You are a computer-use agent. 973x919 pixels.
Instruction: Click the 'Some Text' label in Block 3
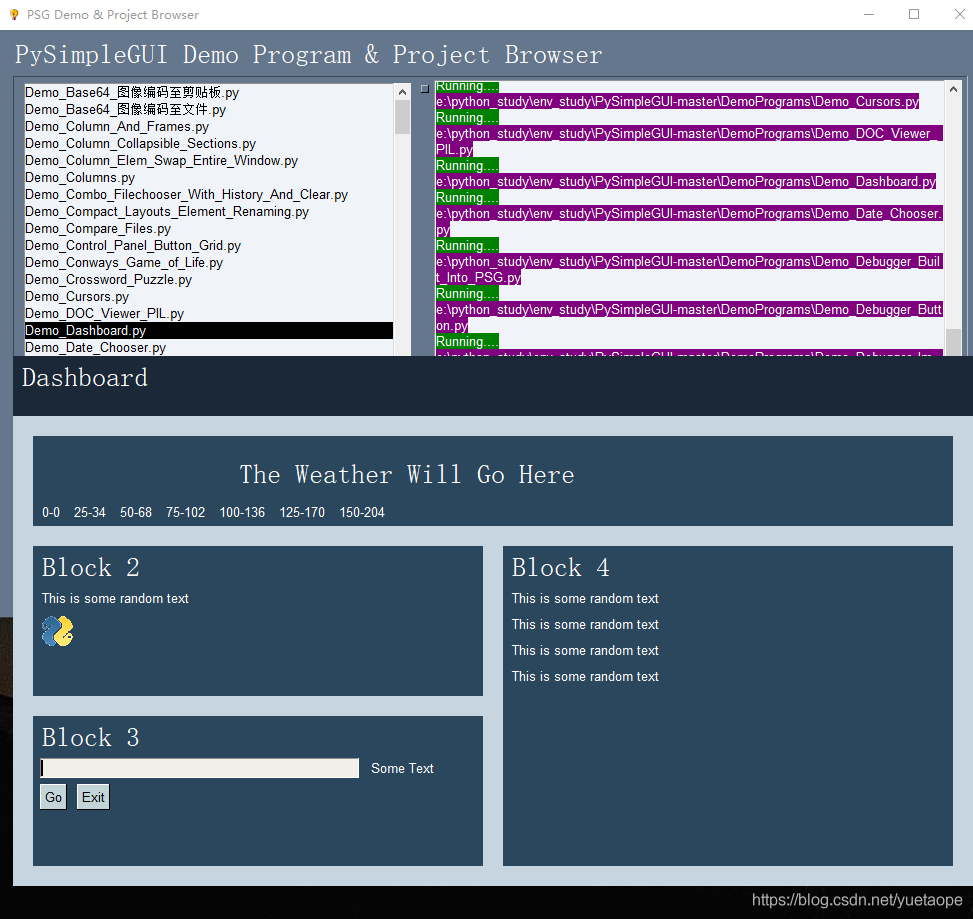point(402,768)
